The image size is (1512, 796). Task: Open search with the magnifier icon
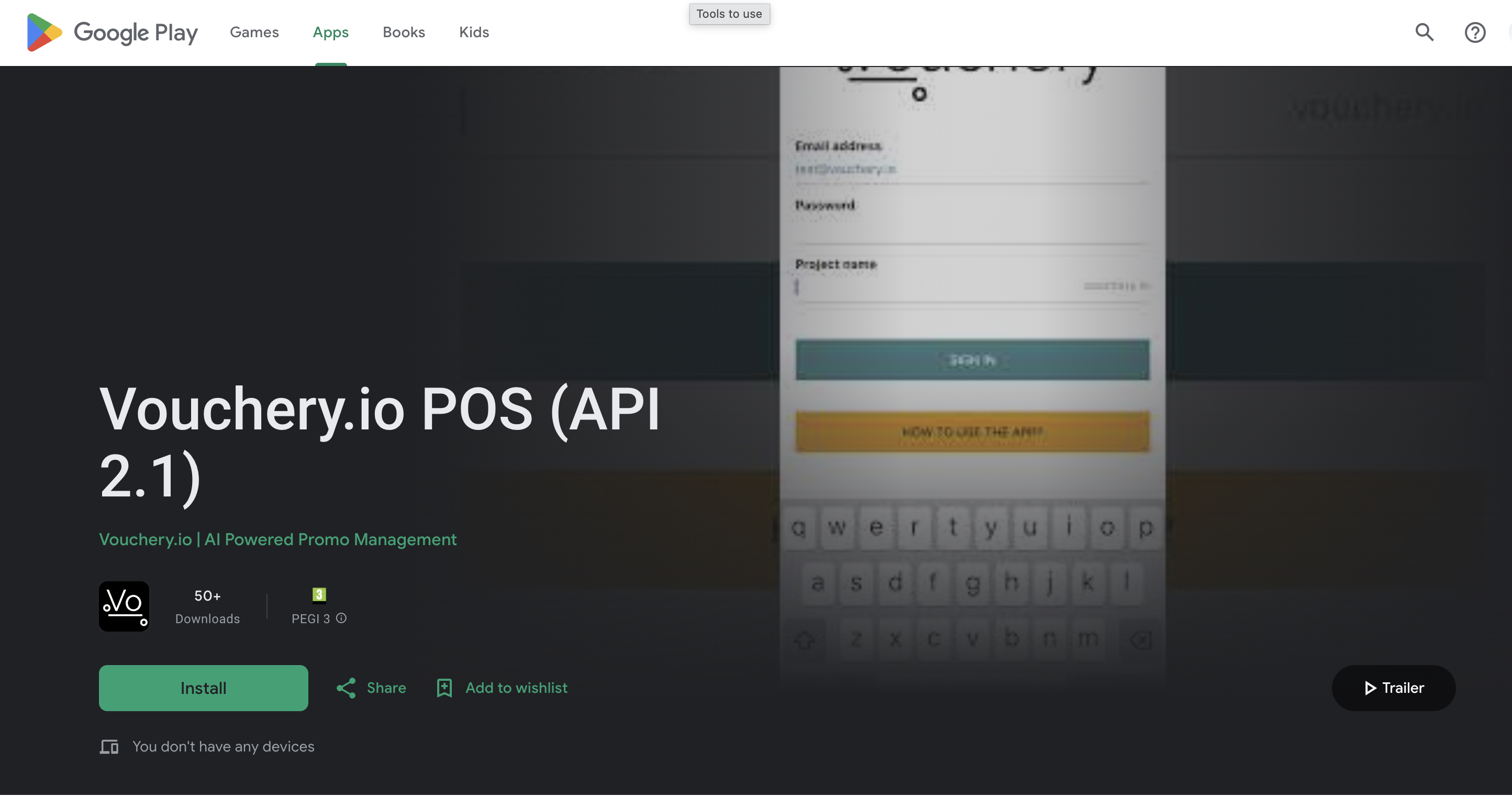[x=1424, y=32]
